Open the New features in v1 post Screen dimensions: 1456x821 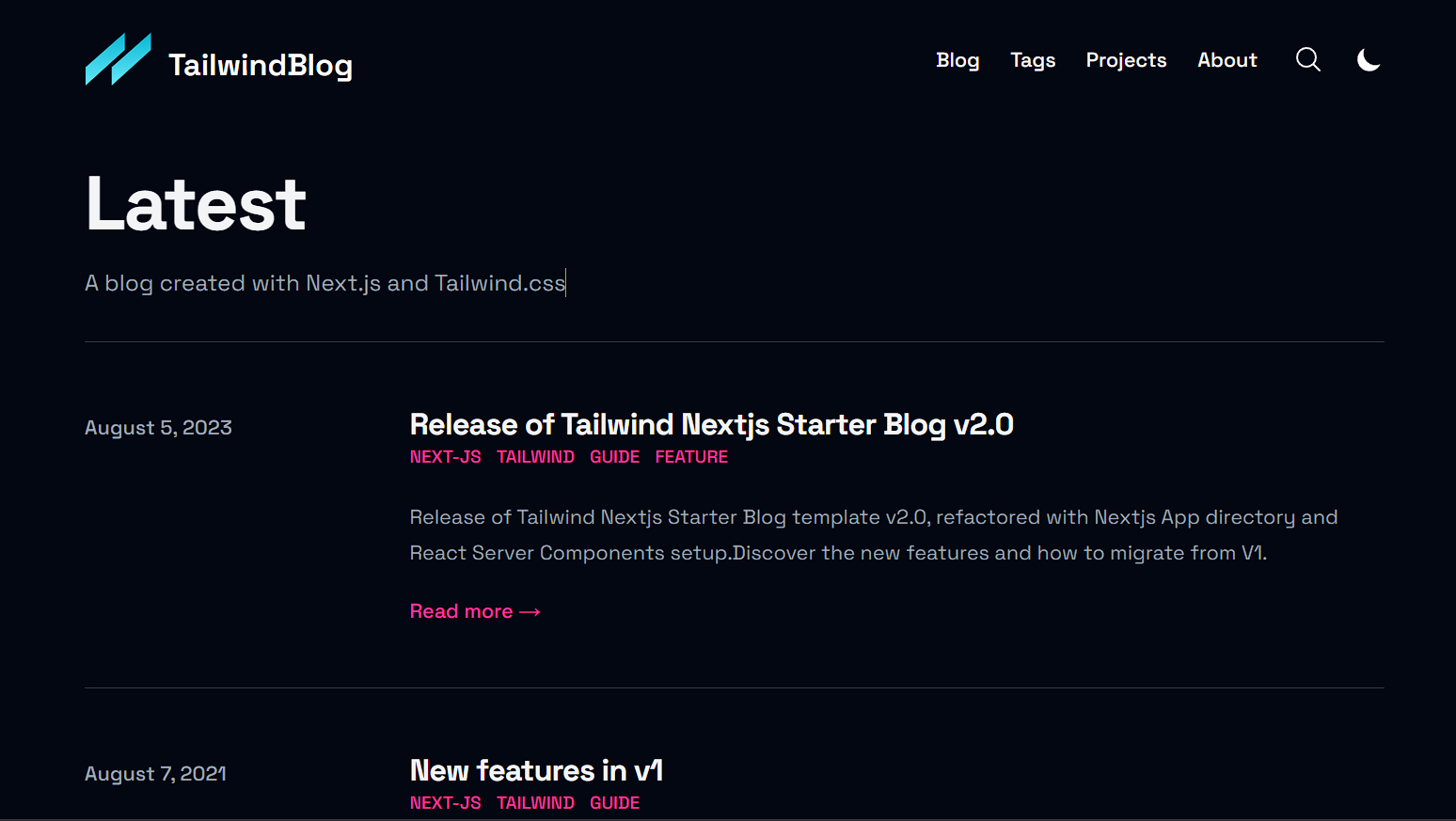[x=536, y=770]
